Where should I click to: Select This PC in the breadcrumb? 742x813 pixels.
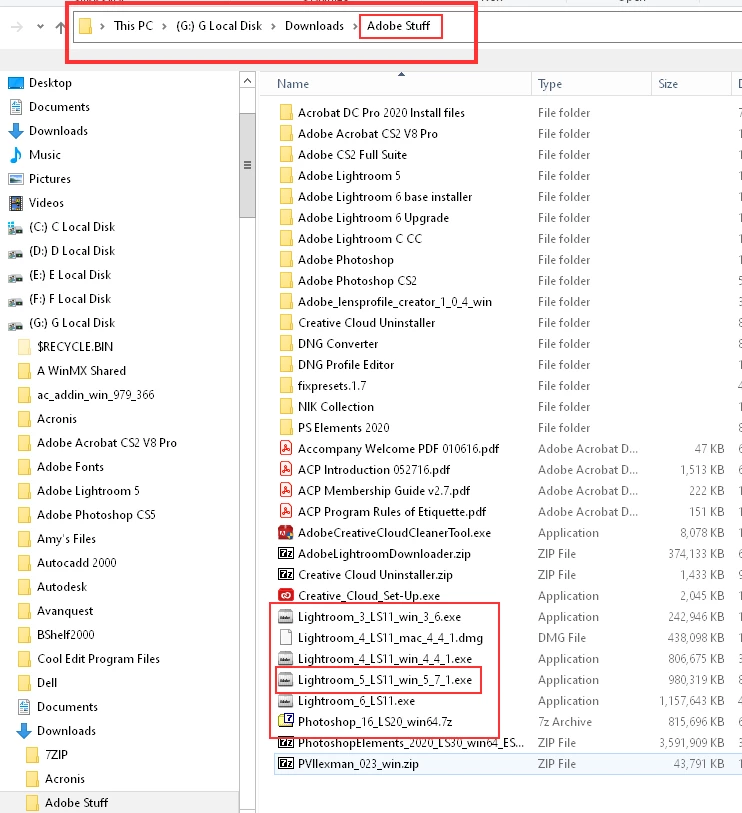coord(133,26)
